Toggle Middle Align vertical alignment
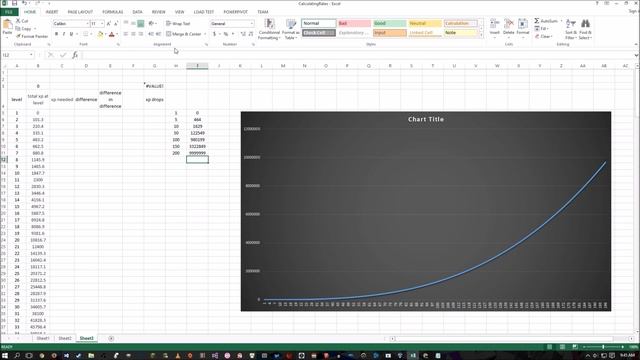The width and height of the screenshot is (640, 360). pyautogui.click(x=133, y=24)
